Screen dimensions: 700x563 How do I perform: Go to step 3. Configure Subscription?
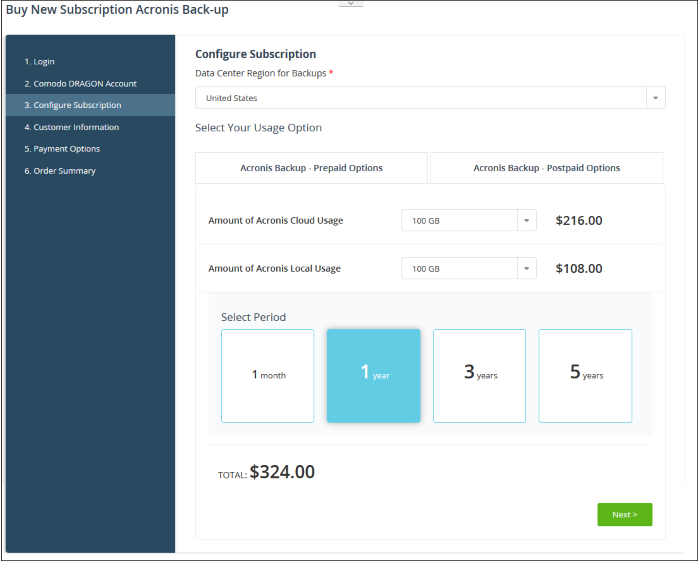coord(91,105)
